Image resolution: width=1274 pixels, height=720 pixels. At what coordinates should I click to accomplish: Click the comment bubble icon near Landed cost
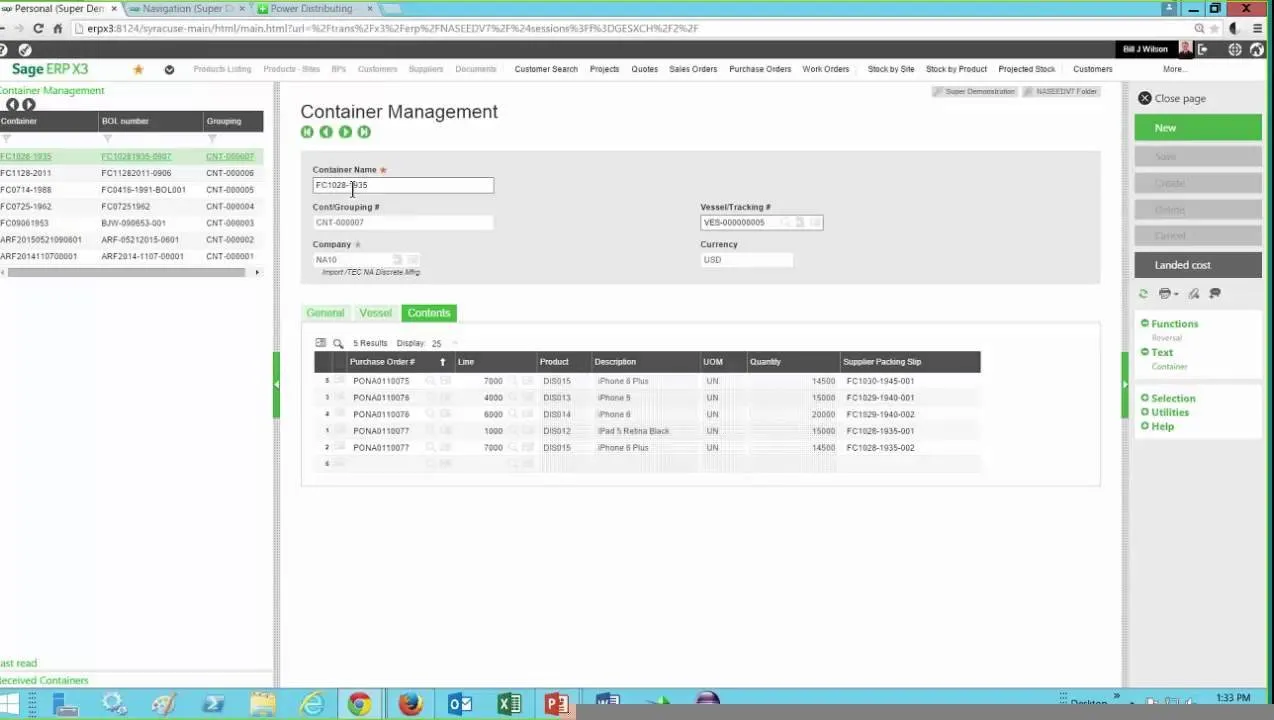click(x=1214, y=293)
